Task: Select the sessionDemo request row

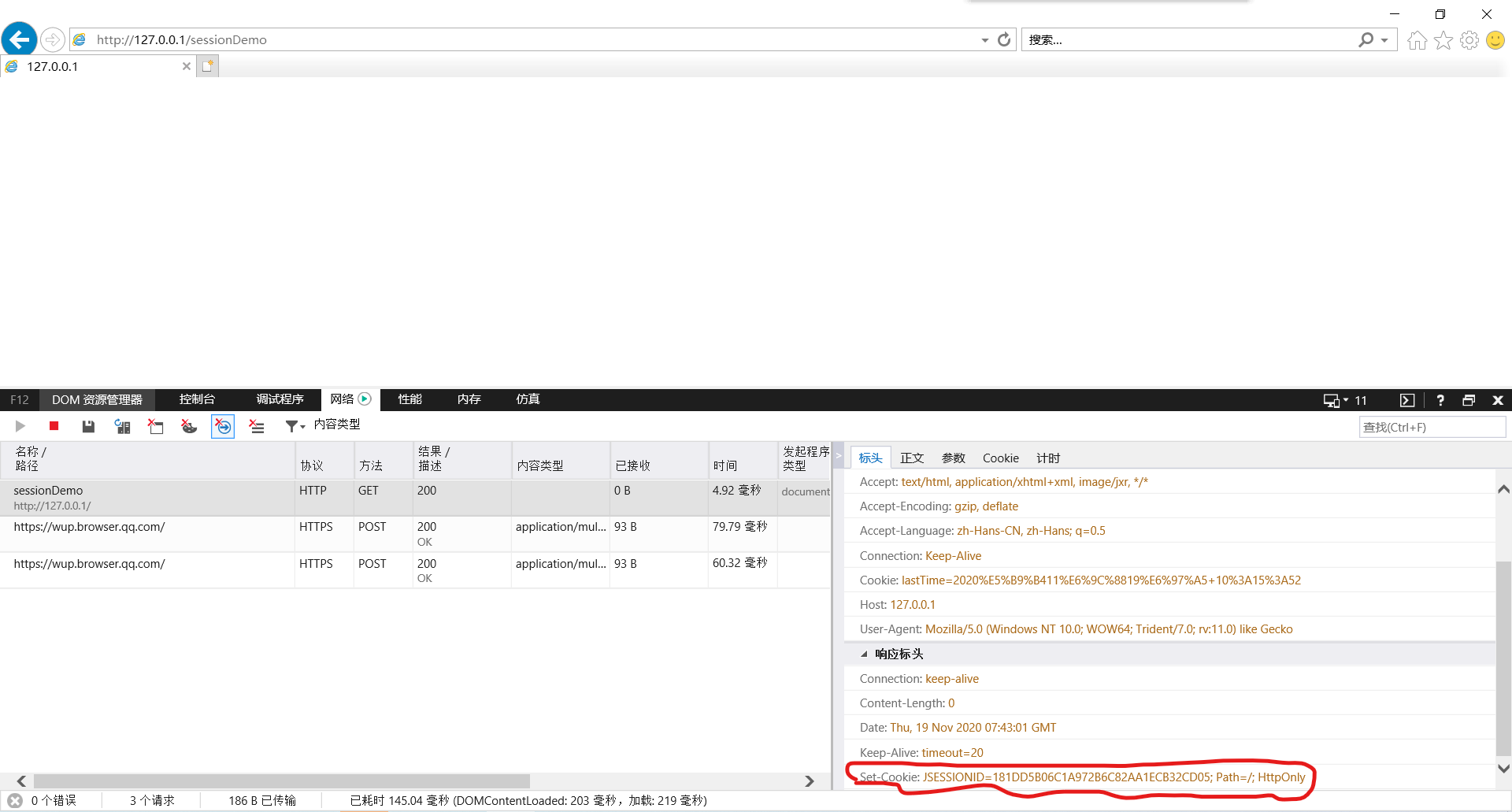Action: point(415,498)
